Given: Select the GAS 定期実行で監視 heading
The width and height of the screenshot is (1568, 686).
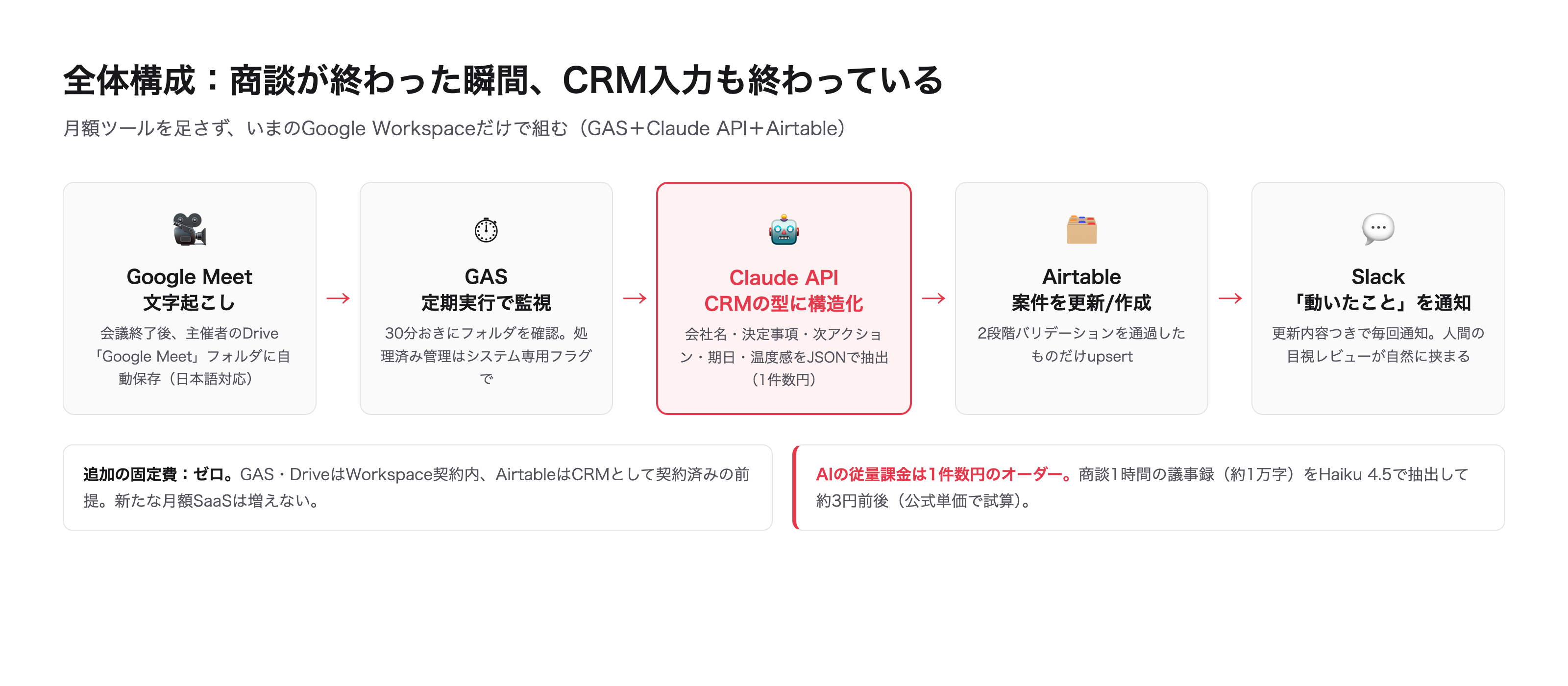Looking at the screenshot, I should point(486,289).
